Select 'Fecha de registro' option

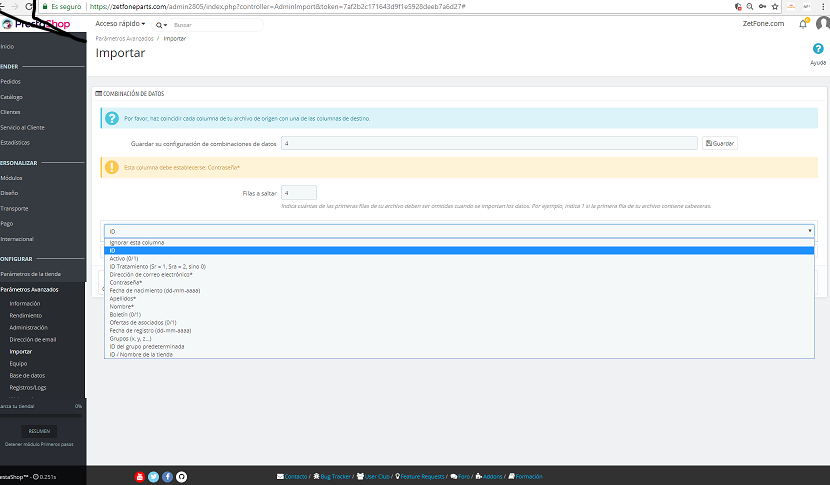click(x=459, y=330)
